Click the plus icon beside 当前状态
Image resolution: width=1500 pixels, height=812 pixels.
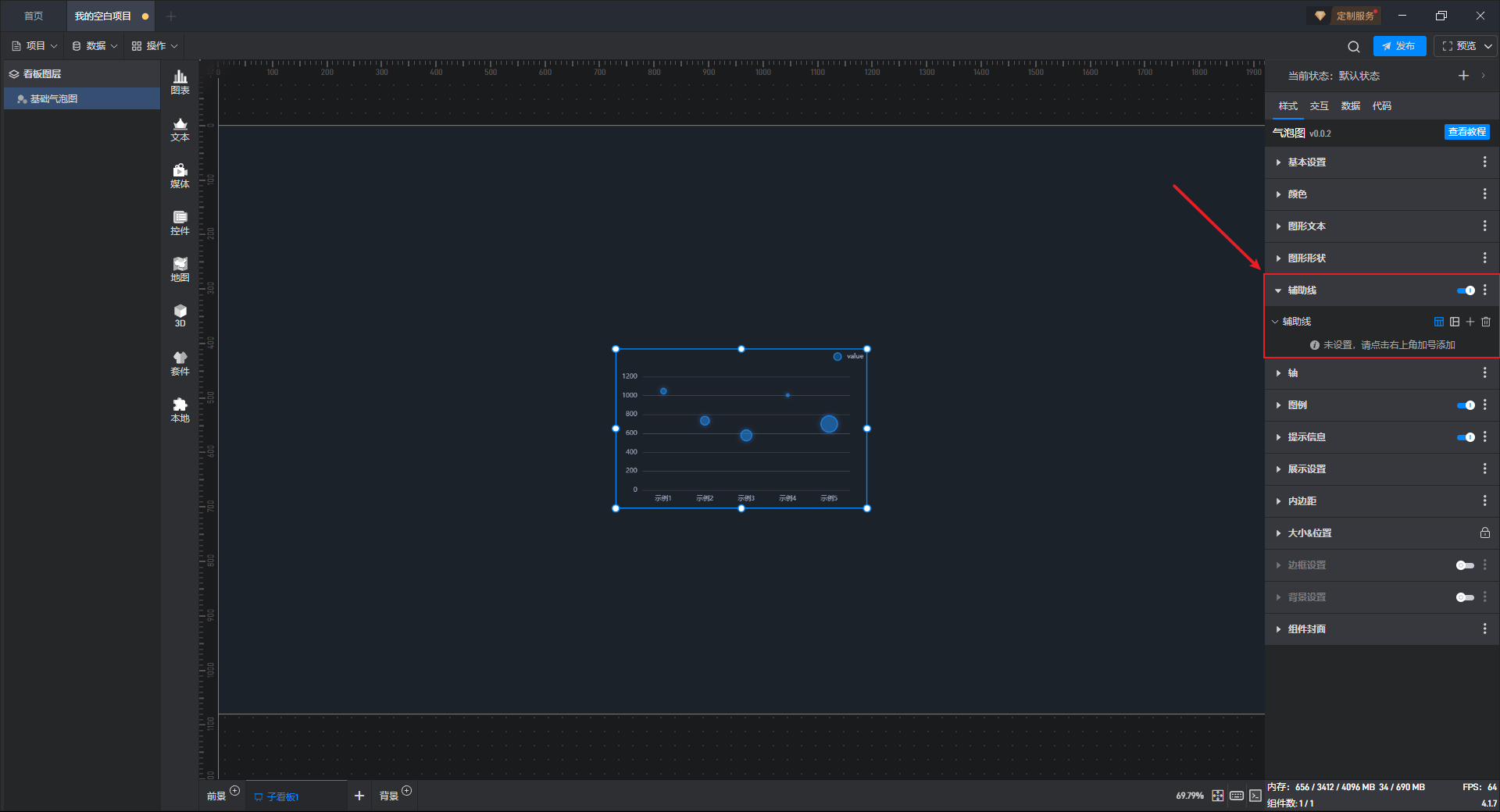click(1463, 76)
